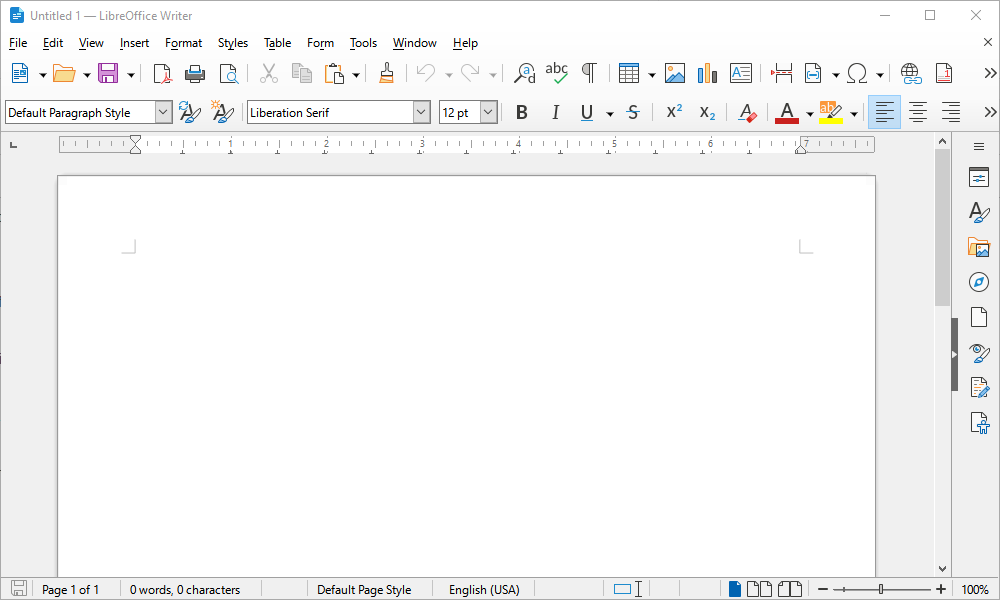This screenshot has width=1000, height=600.
Task: Toggle formatting marks display
Action: (589, 73)
